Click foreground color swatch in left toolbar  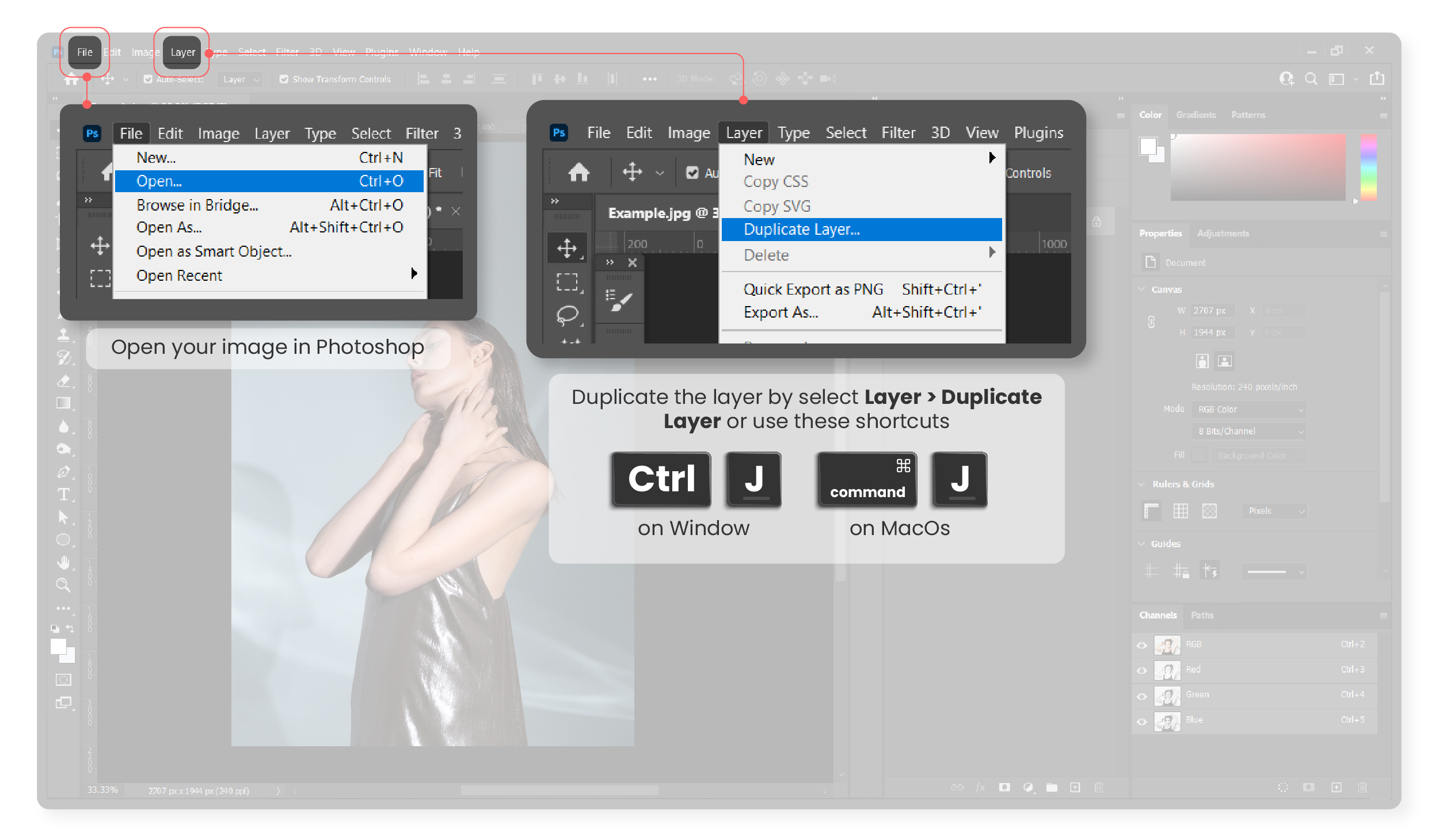coord(59,647)
